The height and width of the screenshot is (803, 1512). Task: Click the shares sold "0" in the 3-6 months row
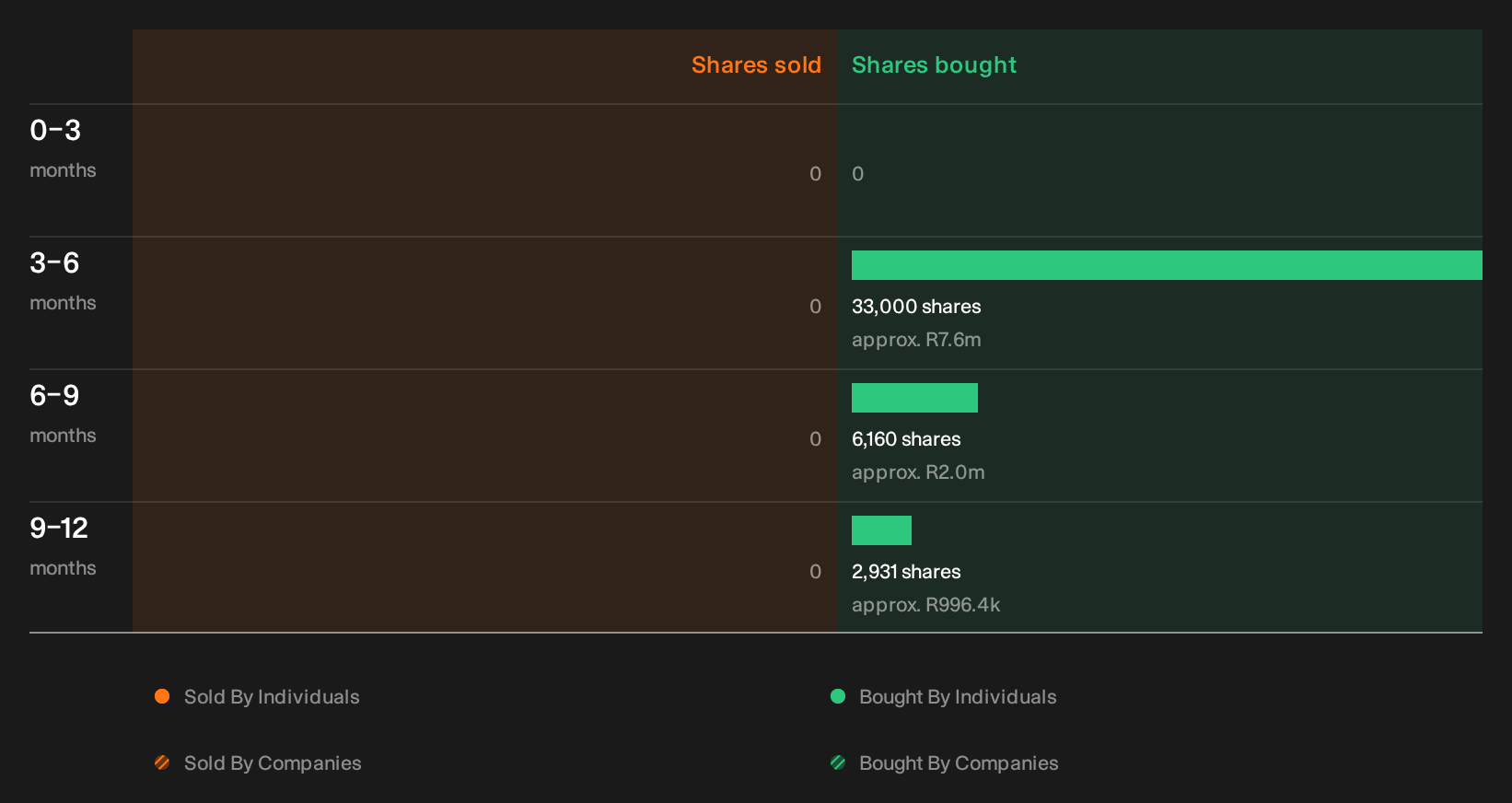815,307
